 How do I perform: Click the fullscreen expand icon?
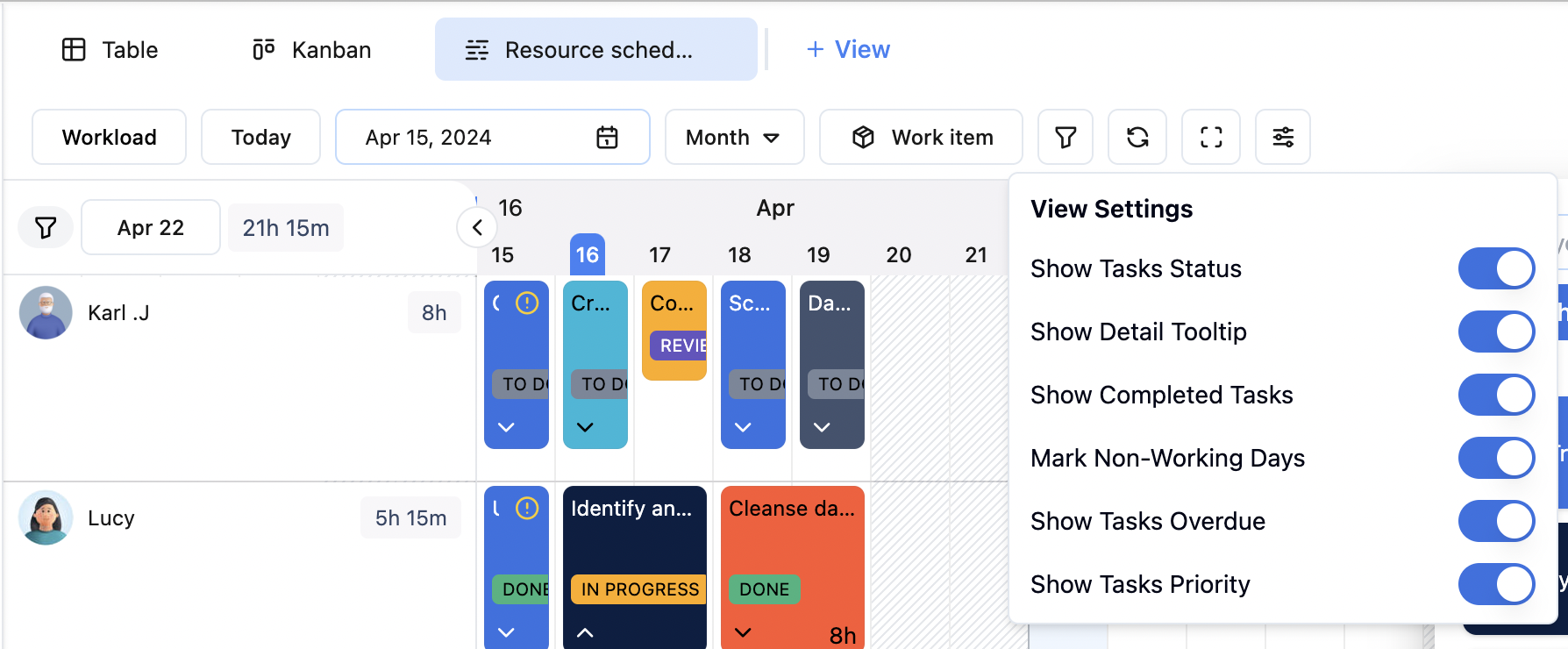coord(1210,137)
